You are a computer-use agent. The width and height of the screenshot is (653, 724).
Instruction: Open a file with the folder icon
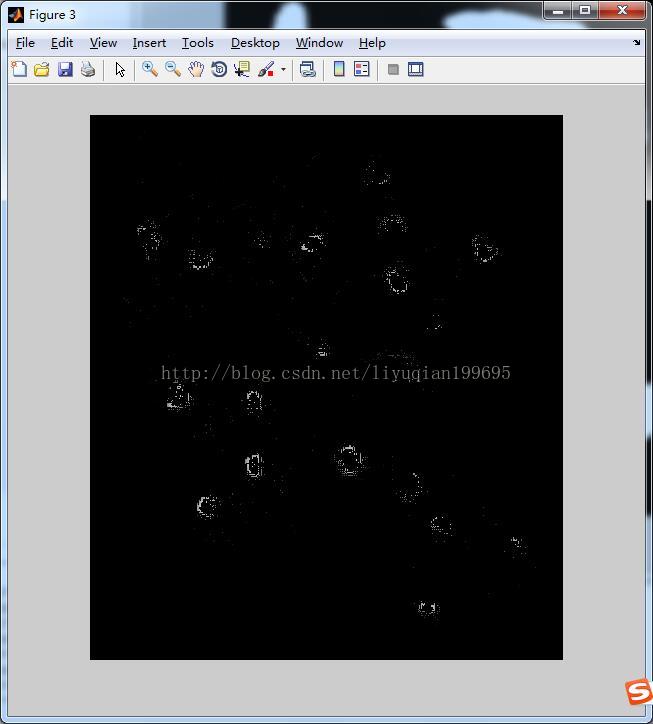pos(42,69)
